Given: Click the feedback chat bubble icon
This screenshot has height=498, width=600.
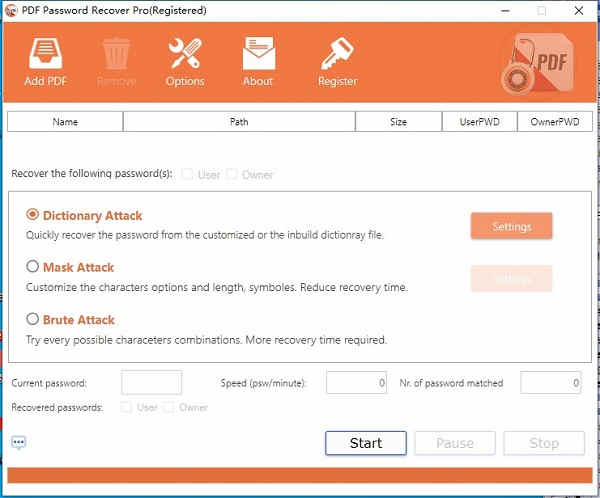Looking at the screenshot, I should point(18,443).
